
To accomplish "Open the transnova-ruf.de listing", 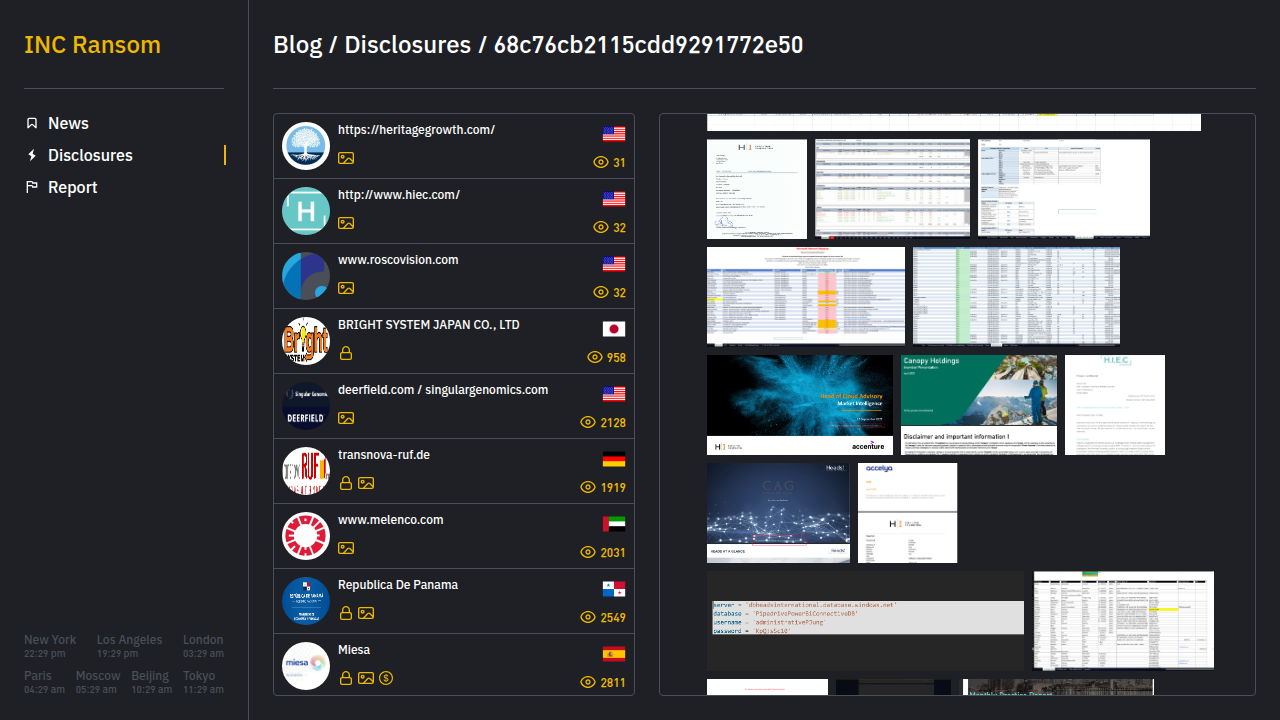I will click(454, 471).
